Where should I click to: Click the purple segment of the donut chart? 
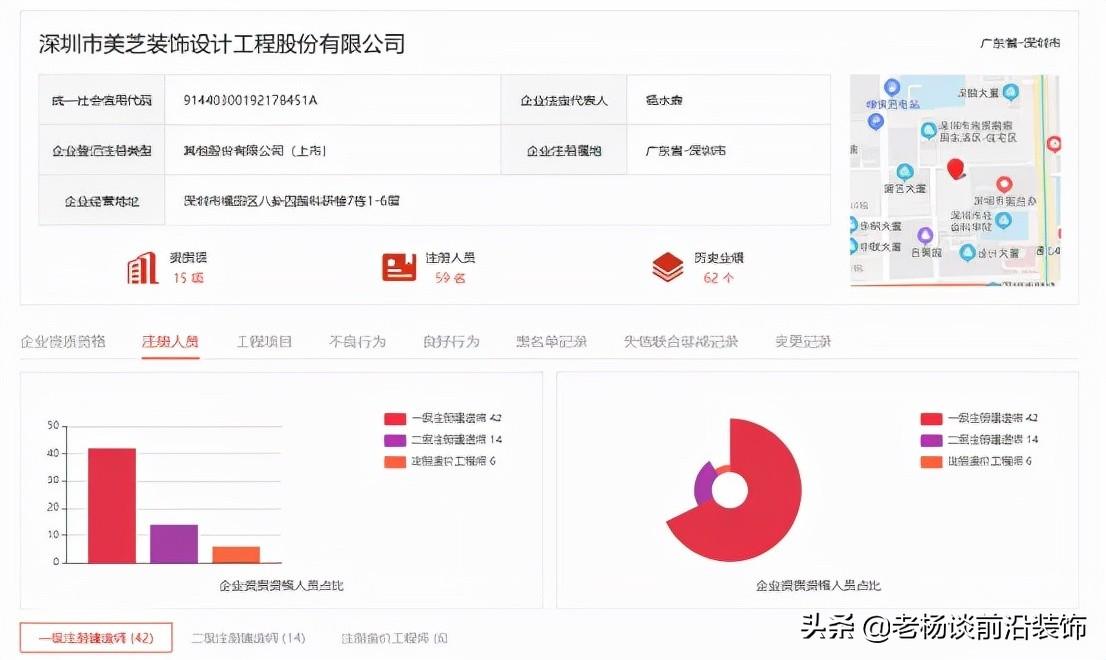click(x=703, y=483)
